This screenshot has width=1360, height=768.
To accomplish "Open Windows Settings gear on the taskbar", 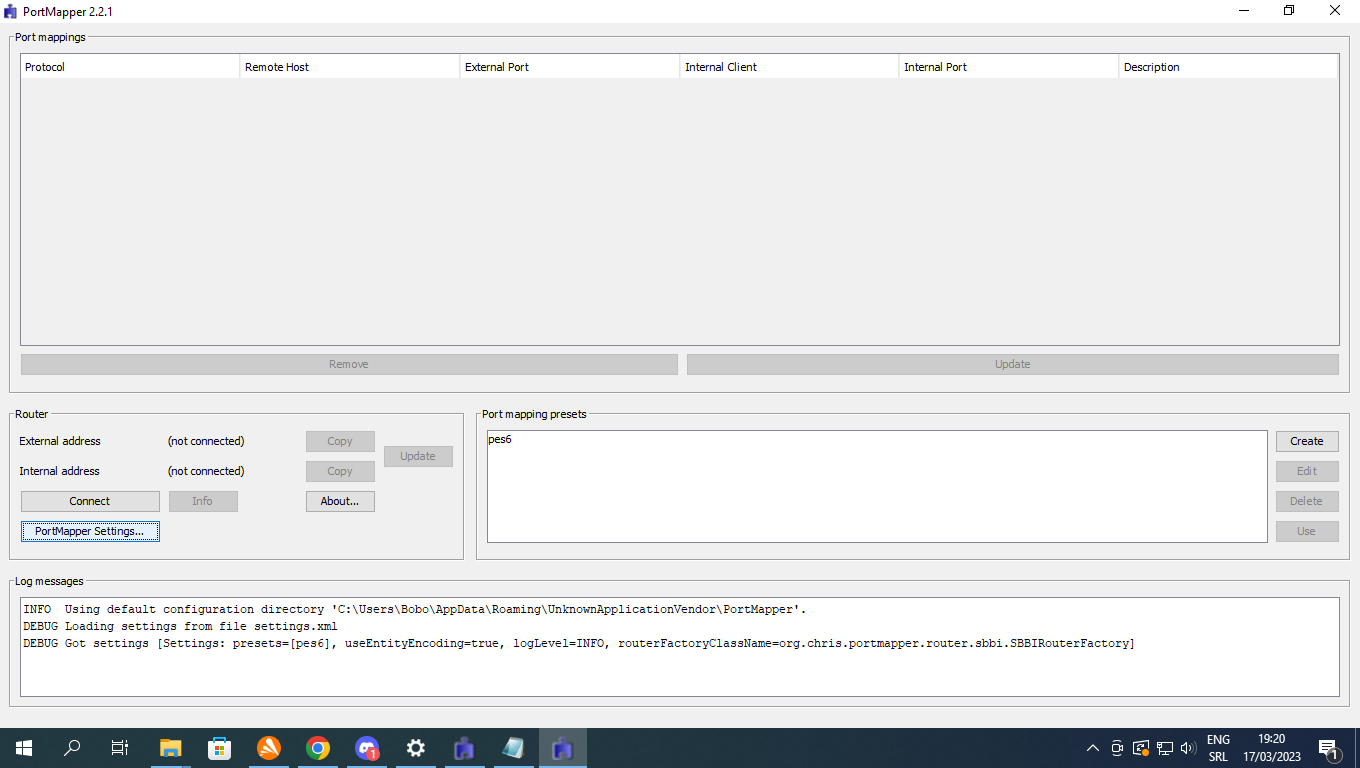I will click(416, 748).
